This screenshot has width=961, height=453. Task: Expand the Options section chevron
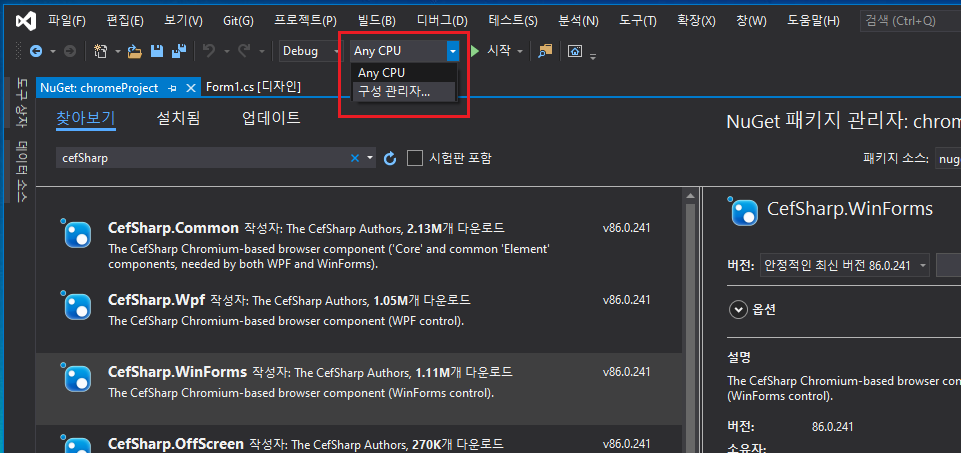click(x=737, y=310)
